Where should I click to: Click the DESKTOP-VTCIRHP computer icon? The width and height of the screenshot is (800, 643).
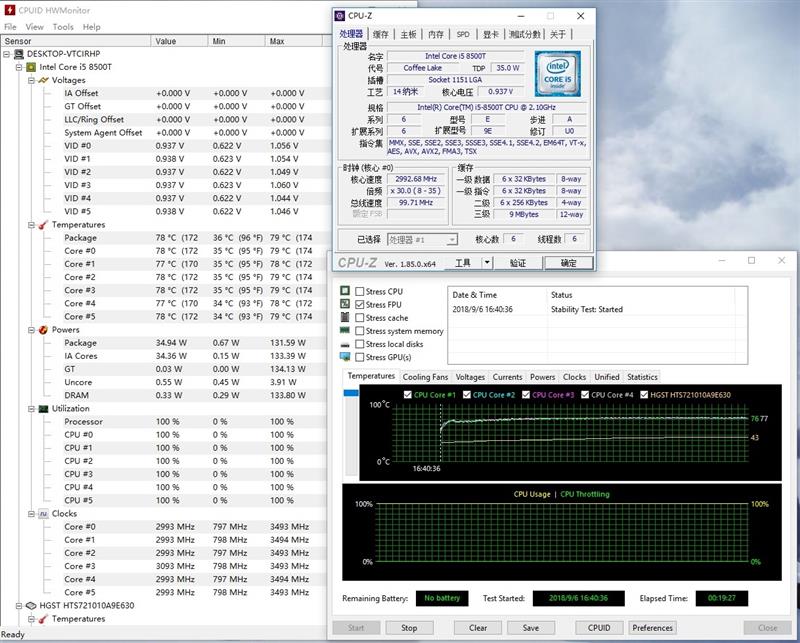pyautogui.click(x=19, y=54)
